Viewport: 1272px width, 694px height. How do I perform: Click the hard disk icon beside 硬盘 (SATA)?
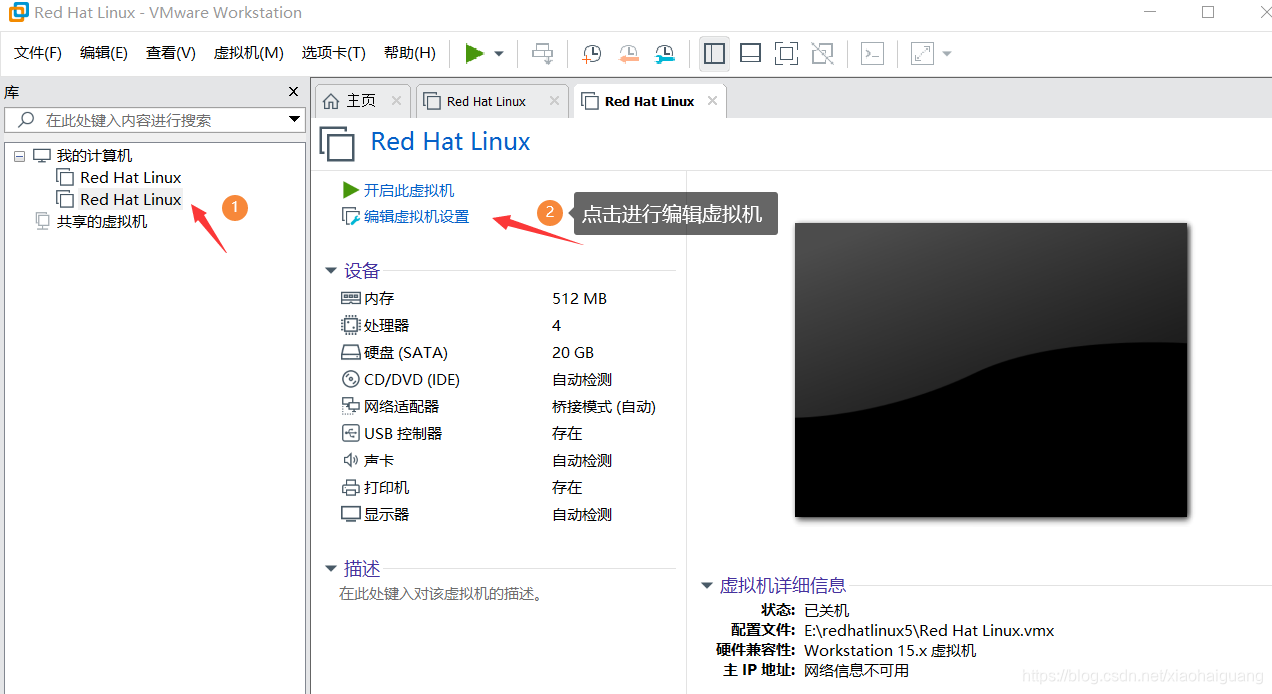350,352
